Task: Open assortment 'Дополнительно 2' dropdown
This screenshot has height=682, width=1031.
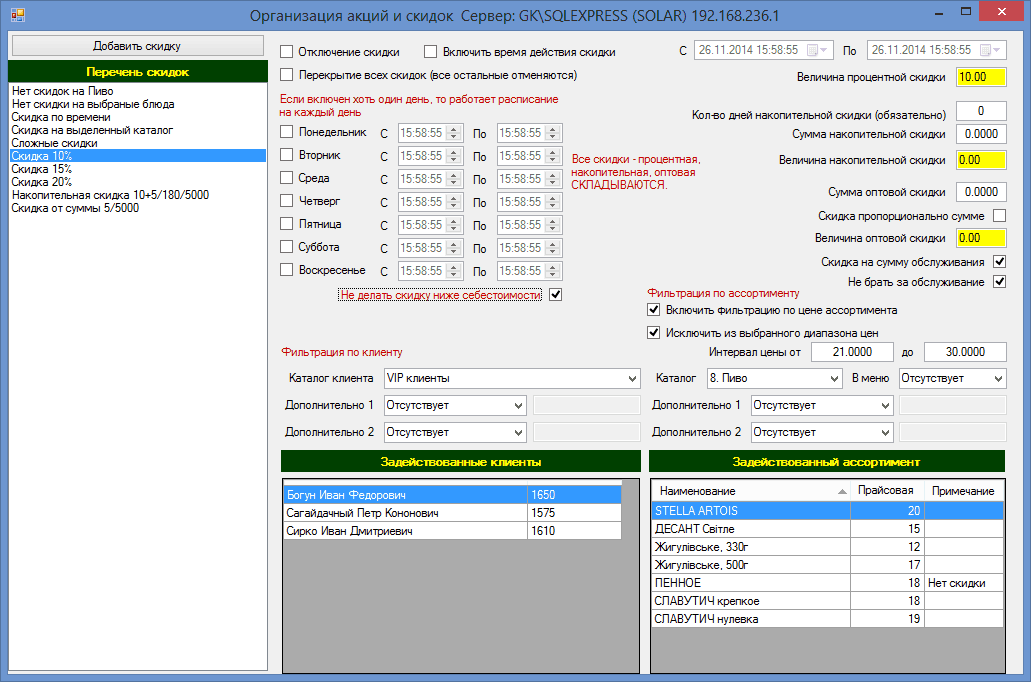Action: (x=822, y=432)
